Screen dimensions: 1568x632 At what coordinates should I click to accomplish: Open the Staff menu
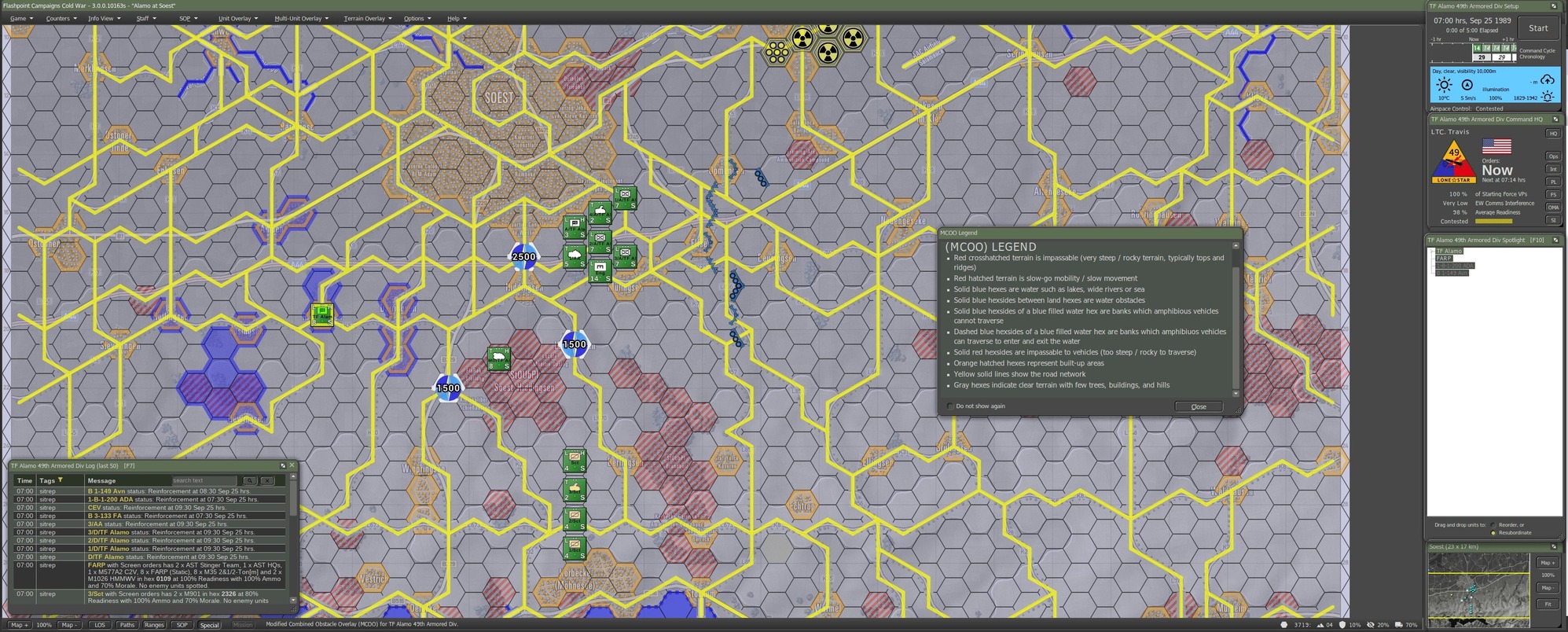pos(145,18)
